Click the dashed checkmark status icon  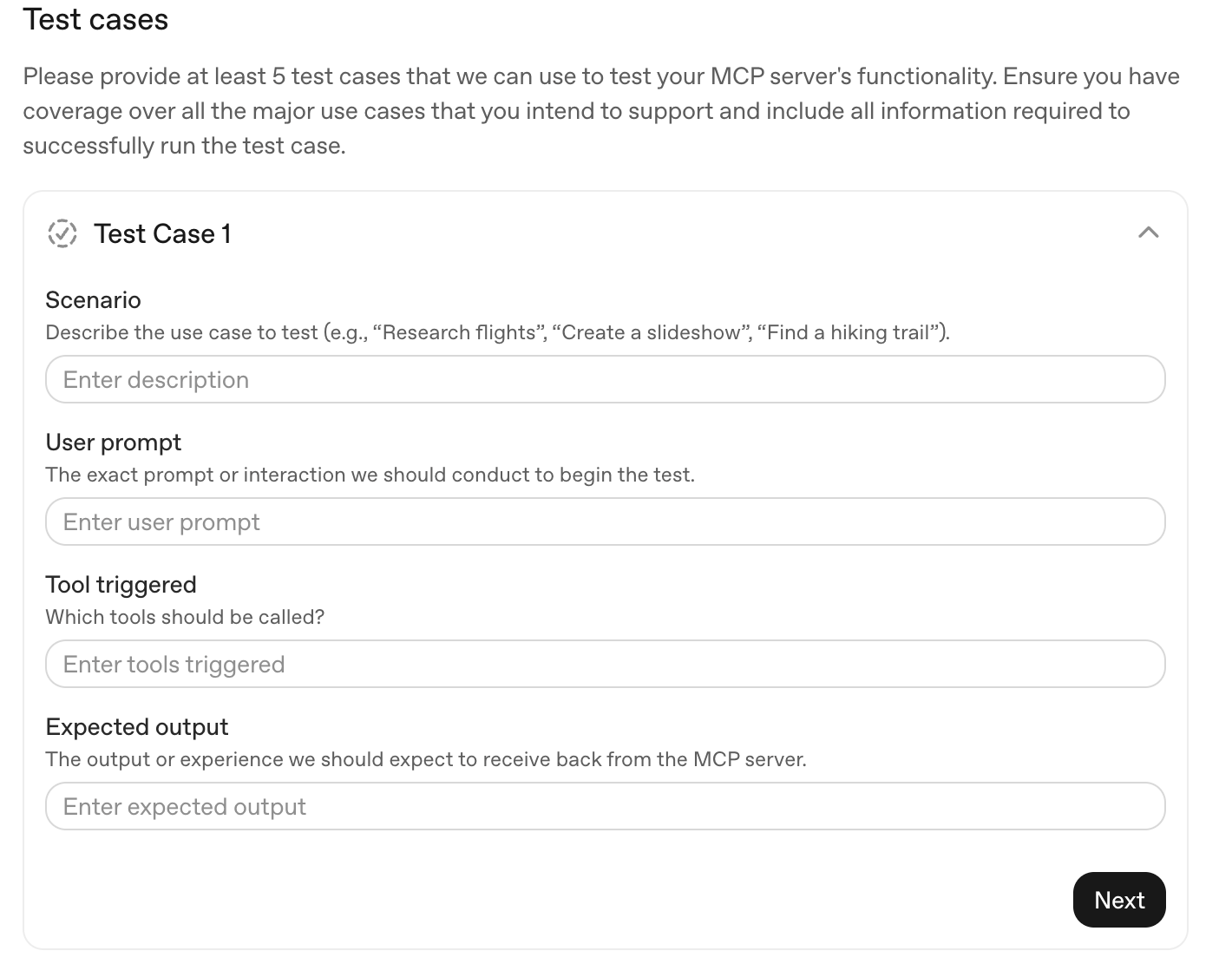[62, 233]
